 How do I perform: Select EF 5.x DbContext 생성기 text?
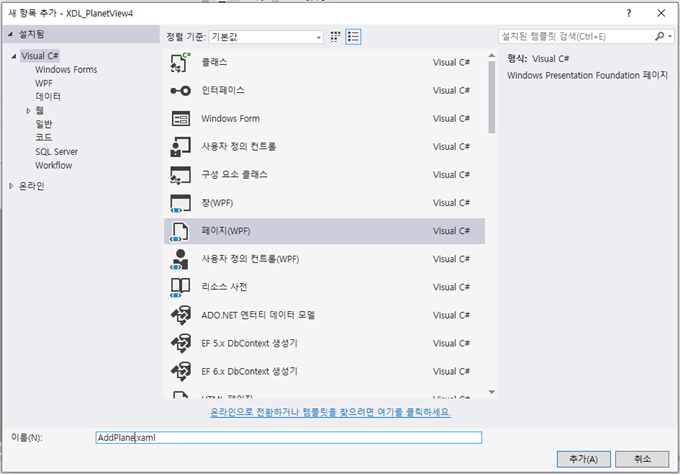pyautogui.click(x=249, y=343)
